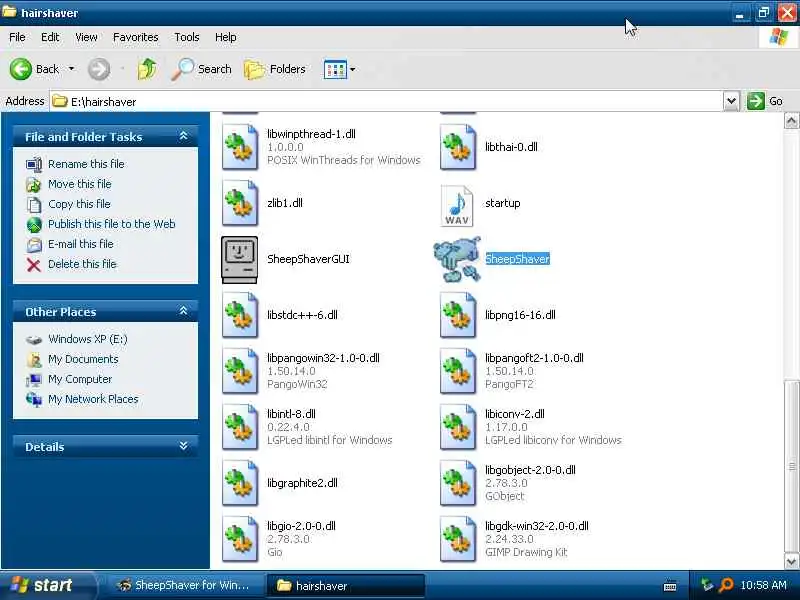Screen dimensions: 800x600
Task: Open the Favorites menu
Action: [136, 37]
